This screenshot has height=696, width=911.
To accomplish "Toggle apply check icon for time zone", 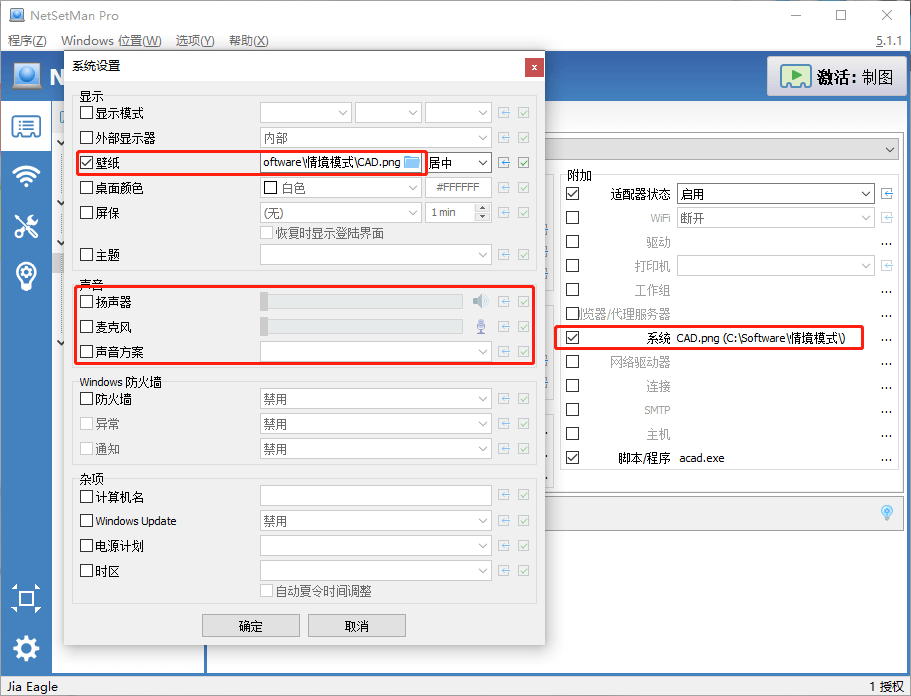I will (x=523, y=571).
